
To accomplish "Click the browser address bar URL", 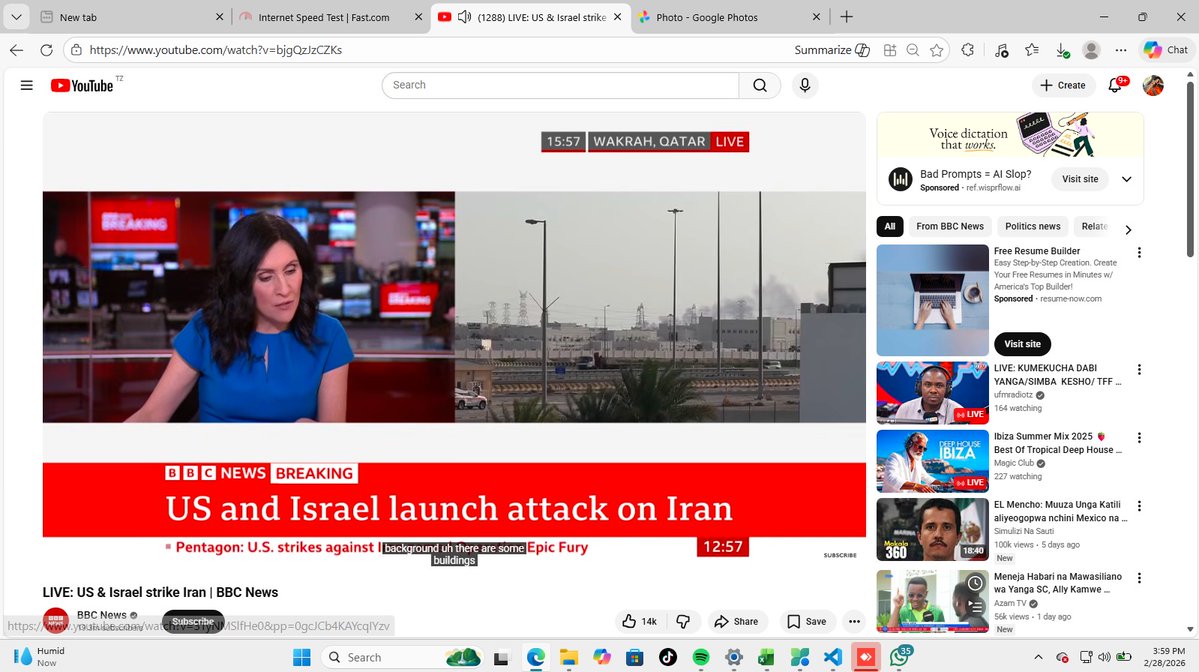I will [x=216, y=50].
